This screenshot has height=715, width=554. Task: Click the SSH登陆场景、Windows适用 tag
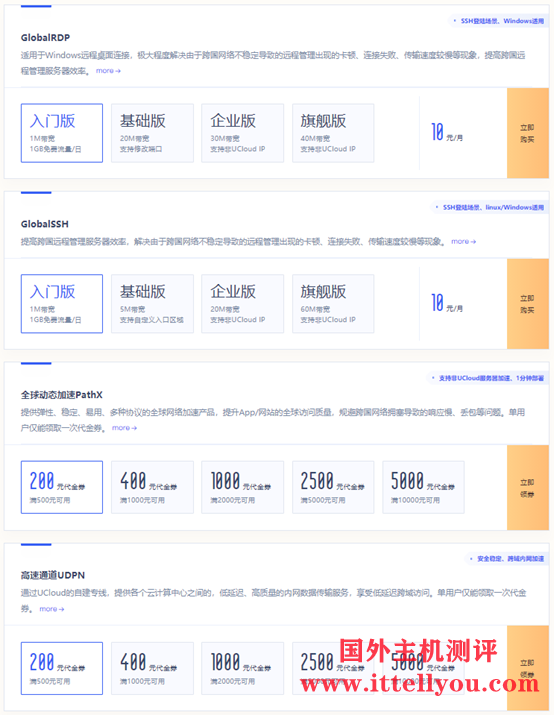tap(500, 21)
